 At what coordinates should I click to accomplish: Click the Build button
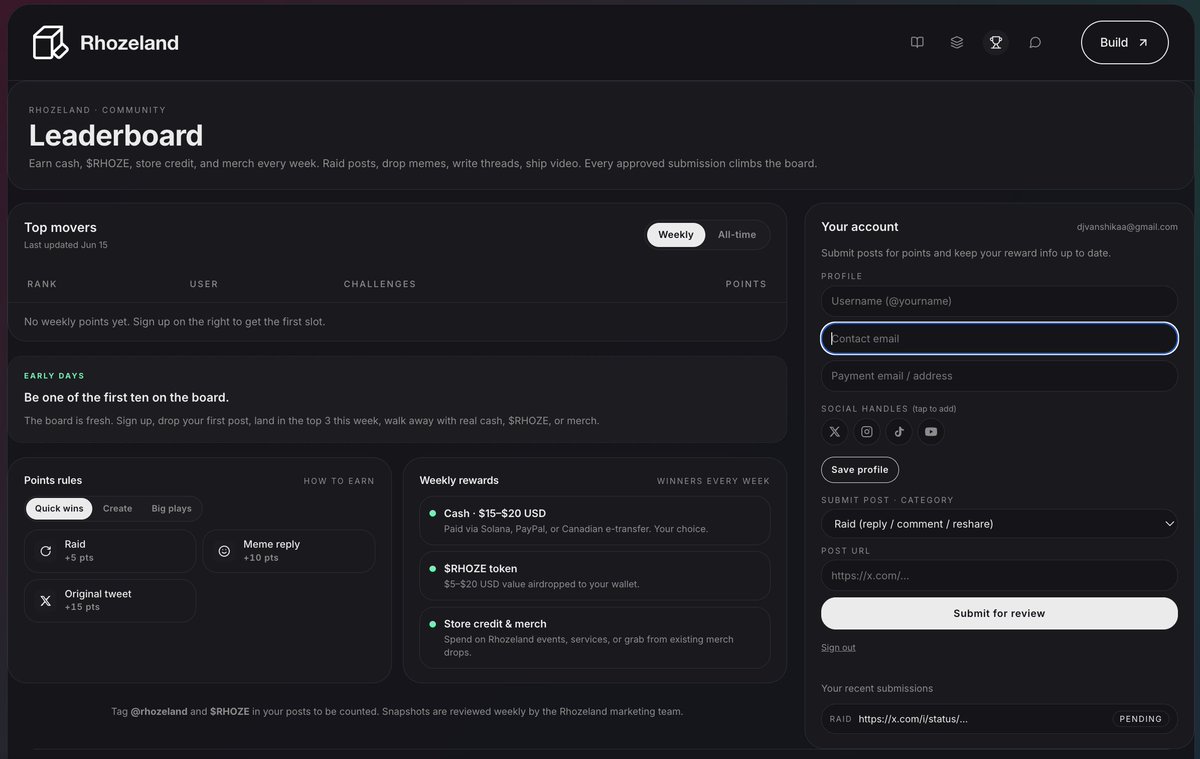(1124, 42)
